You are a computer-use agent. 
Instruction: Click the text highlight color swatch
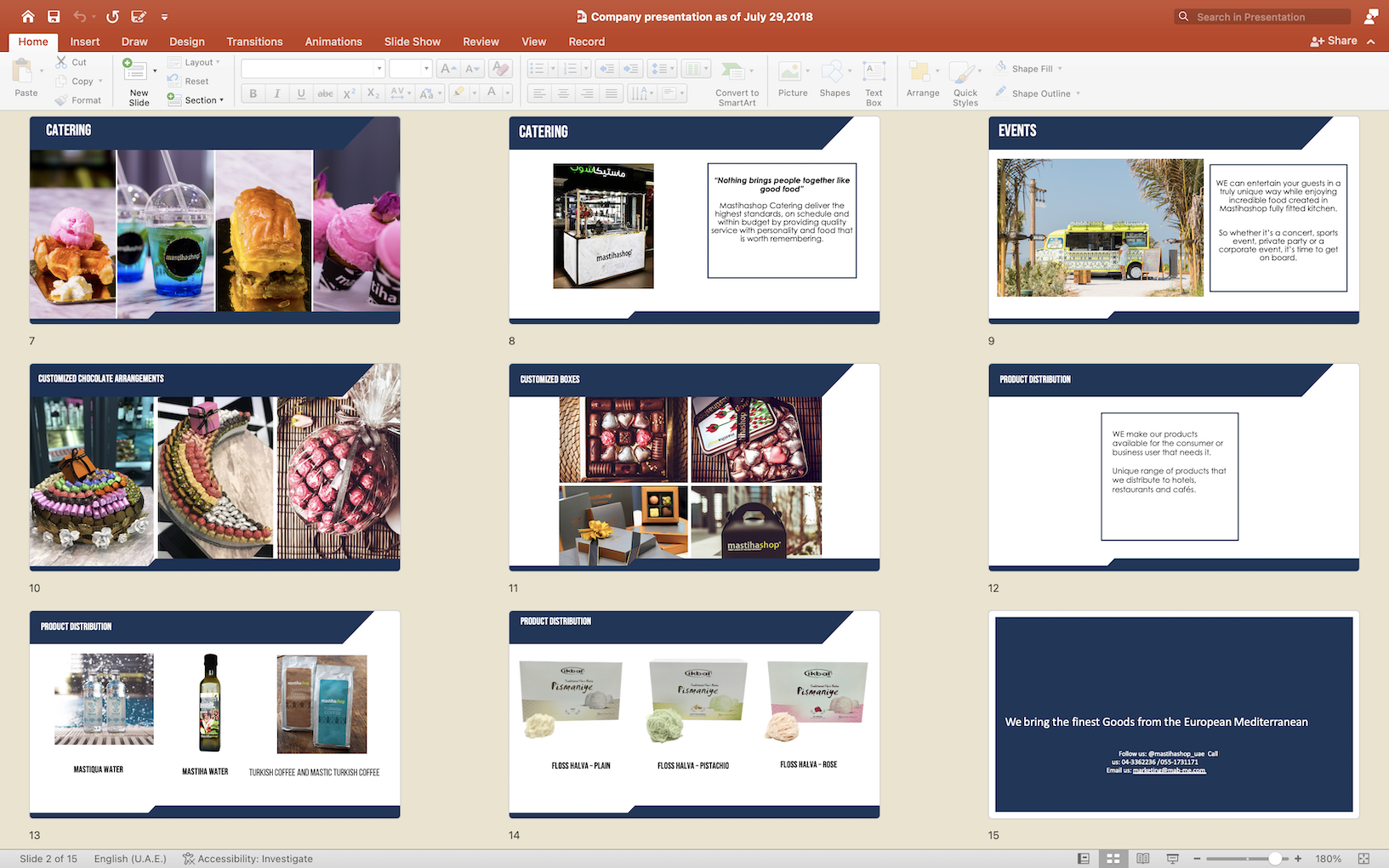(x=458, y=93)
